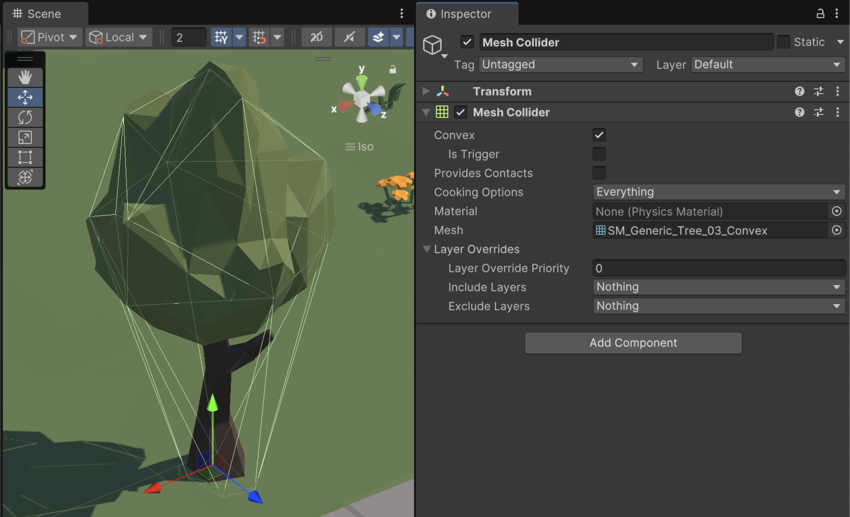The height and width of the screenshot is (517, 850).
Task: Enable the Is Trigger checkbox
Action: (599, 154)
